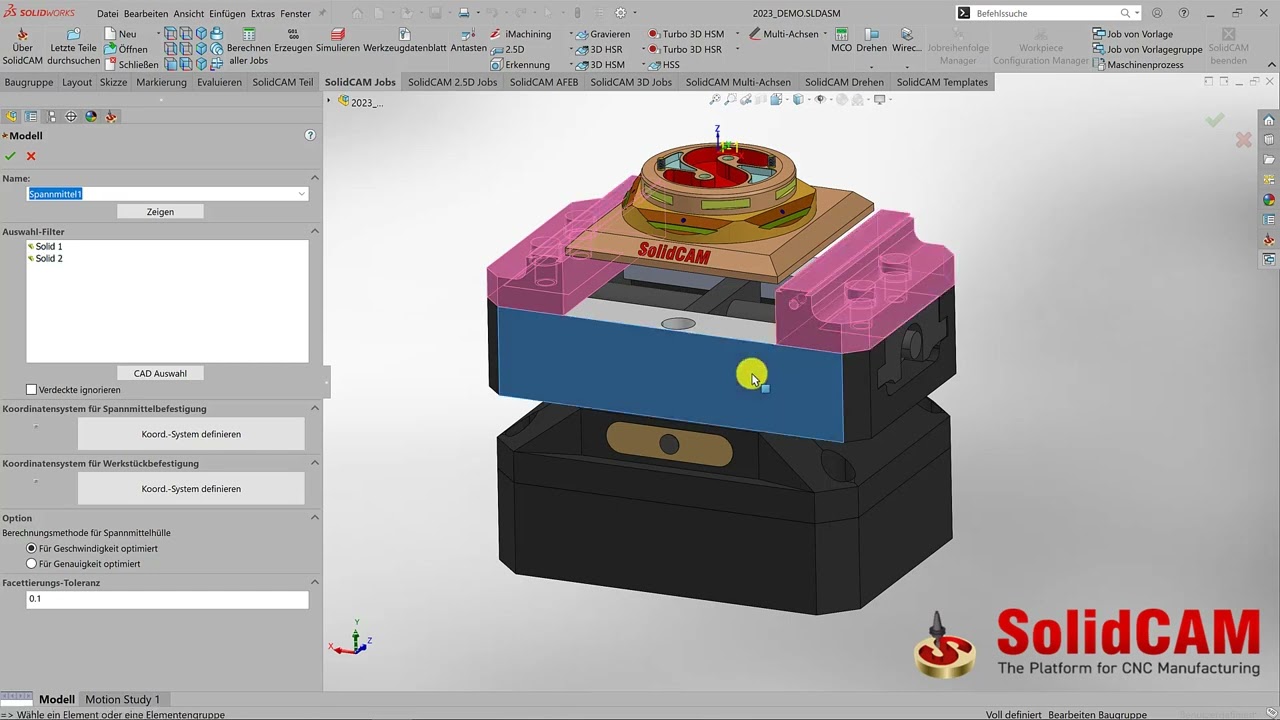
Task: Collapse the Option section
Action: [314, 518]
